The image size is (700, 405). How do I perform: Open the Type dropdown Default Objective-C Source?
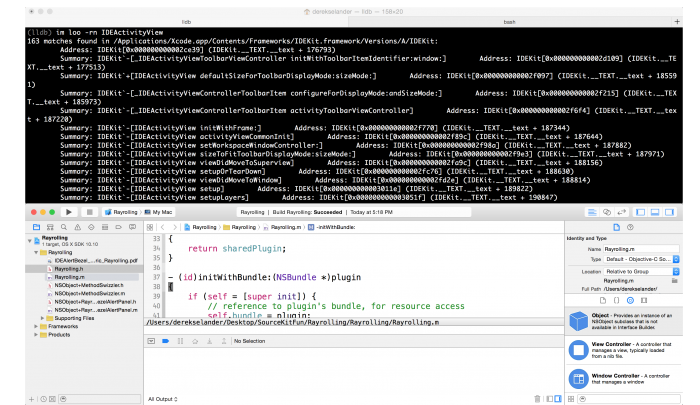click(641, 259)
